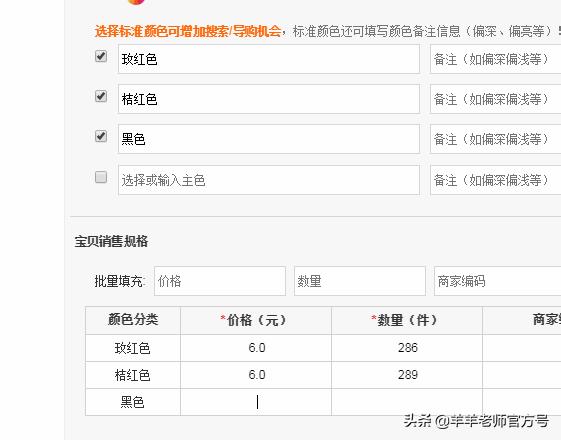Click the empty quantity cell for 黑色

point(407,402)
